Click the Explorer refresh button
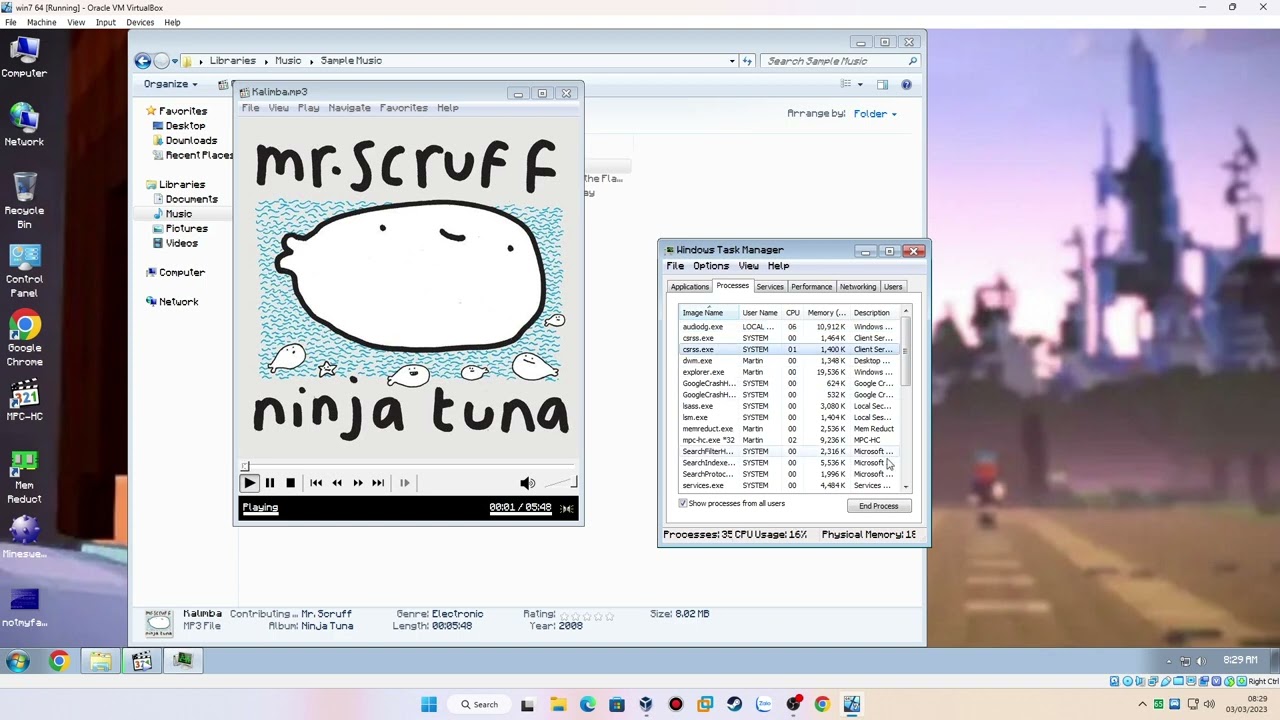Screen dimensions: 1280x720 747,61
